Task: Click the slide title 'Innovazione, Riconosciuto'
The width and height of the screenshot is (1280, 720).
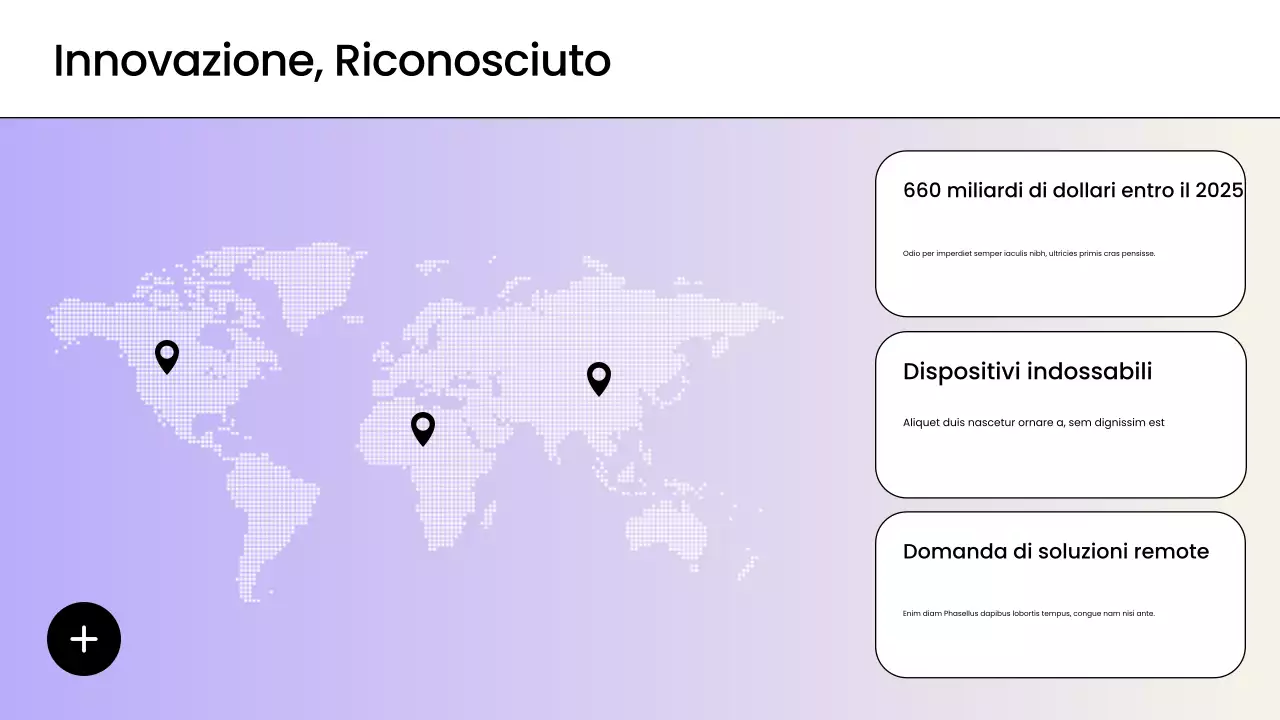Action: point(331,61)
